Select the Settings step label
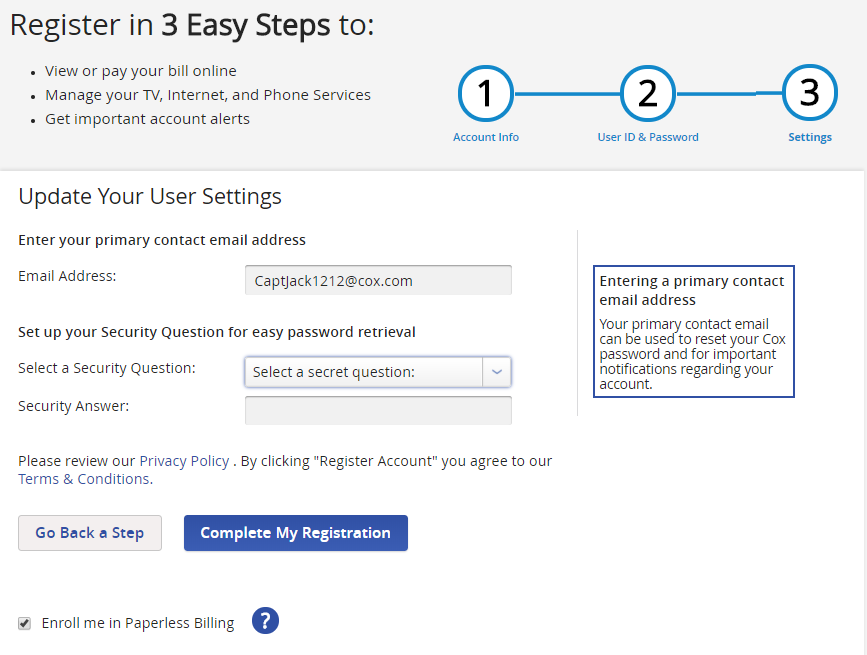 809,137
